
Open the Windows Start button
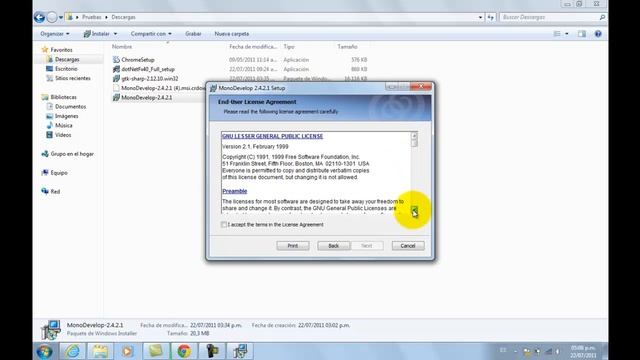(x=44, y=351)
